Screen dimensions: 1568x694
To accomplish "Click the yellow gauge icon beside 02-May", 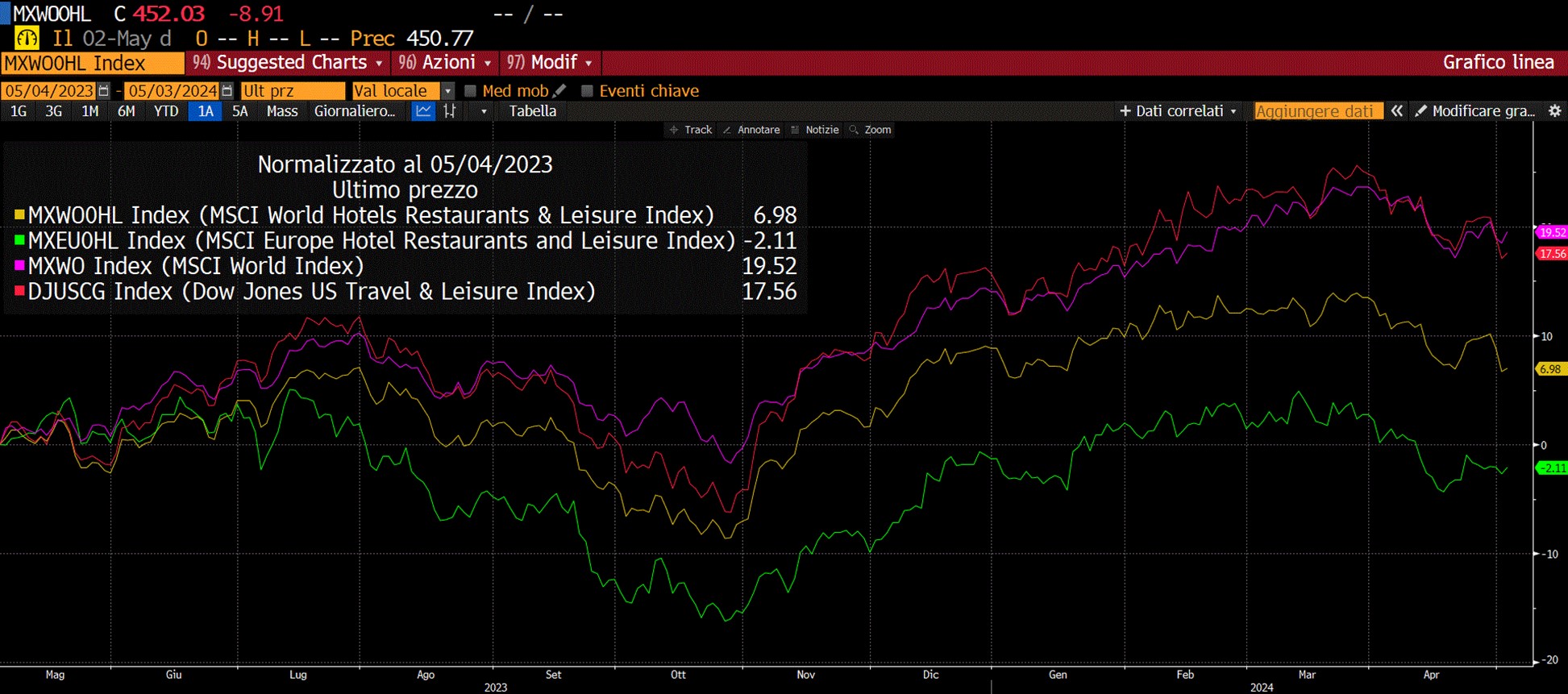I will tap(27, 38).
